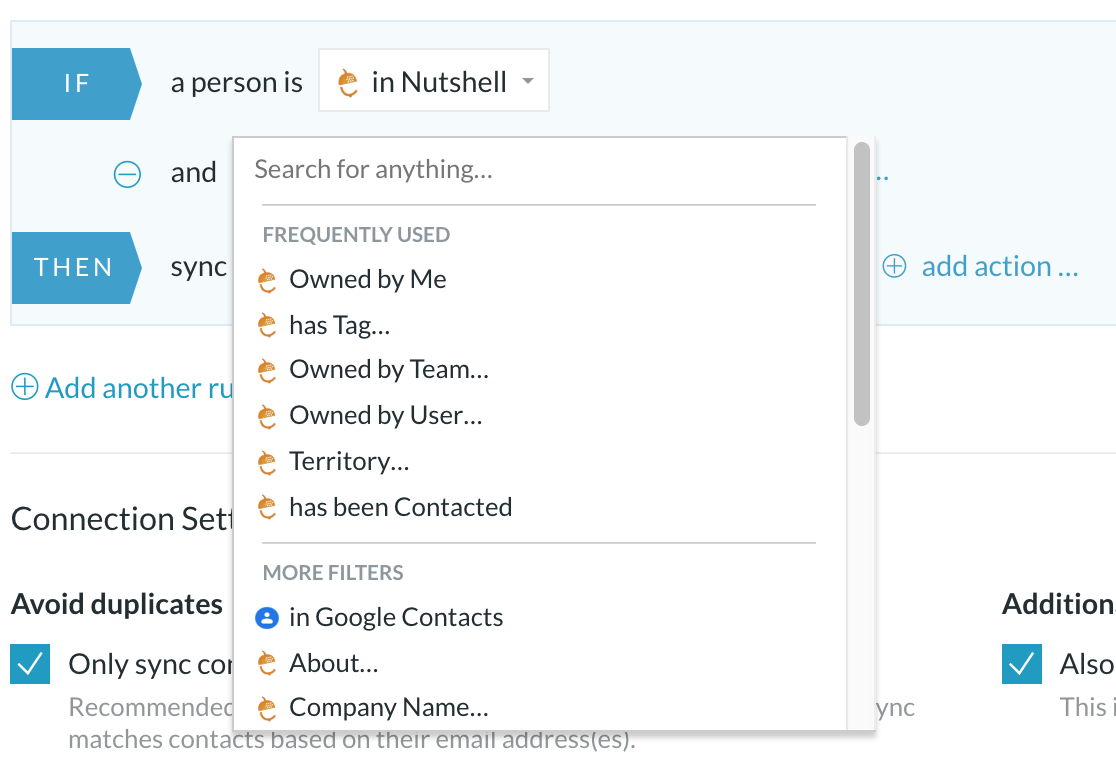1116x764 pixels.
Task: Click the FREQUENTLY USED section header
Action: point(356,235)
